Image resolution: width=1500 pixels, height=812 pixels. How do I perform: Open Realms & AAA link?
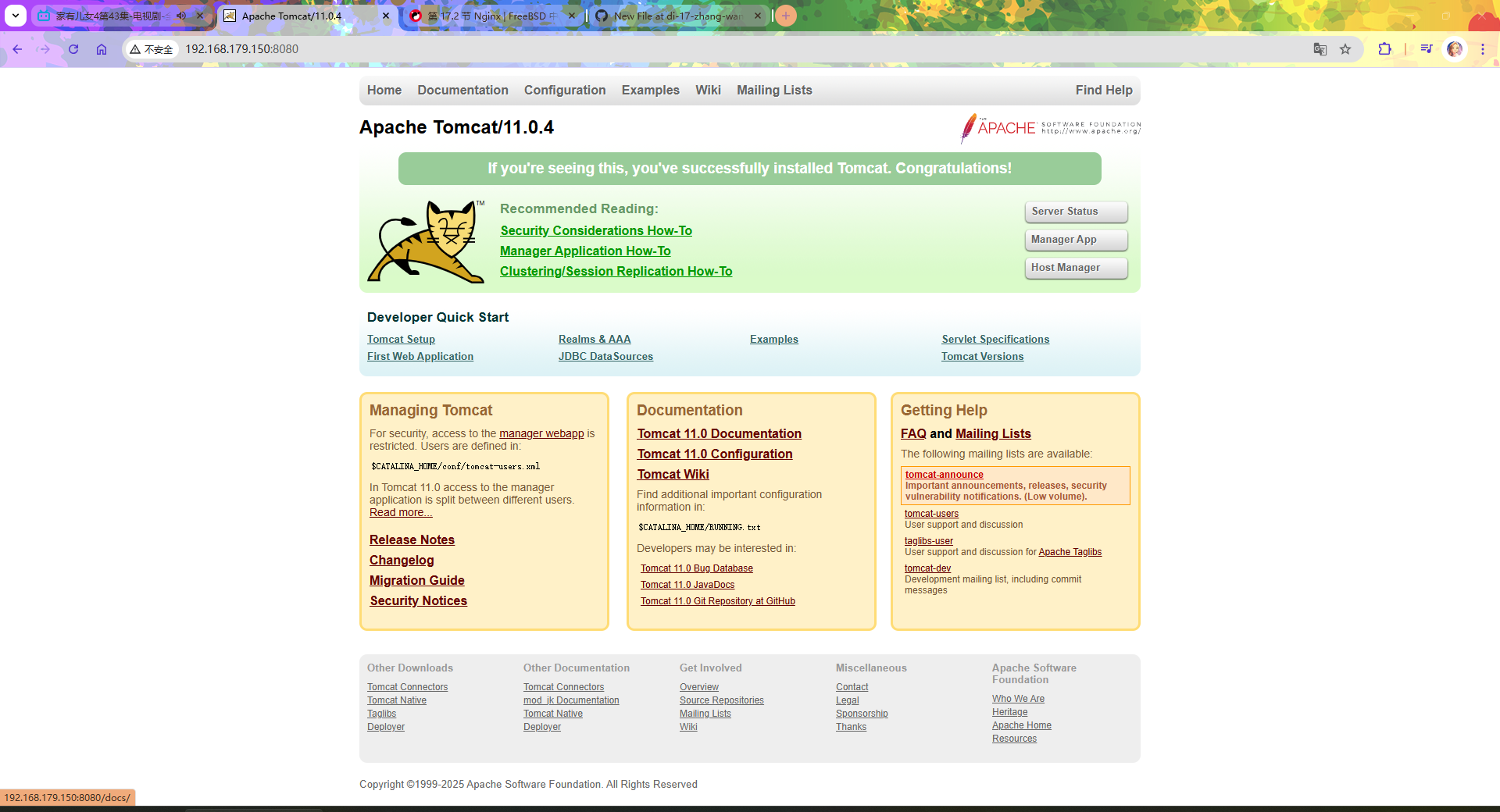pyautogui.click(x=595, y=340)
